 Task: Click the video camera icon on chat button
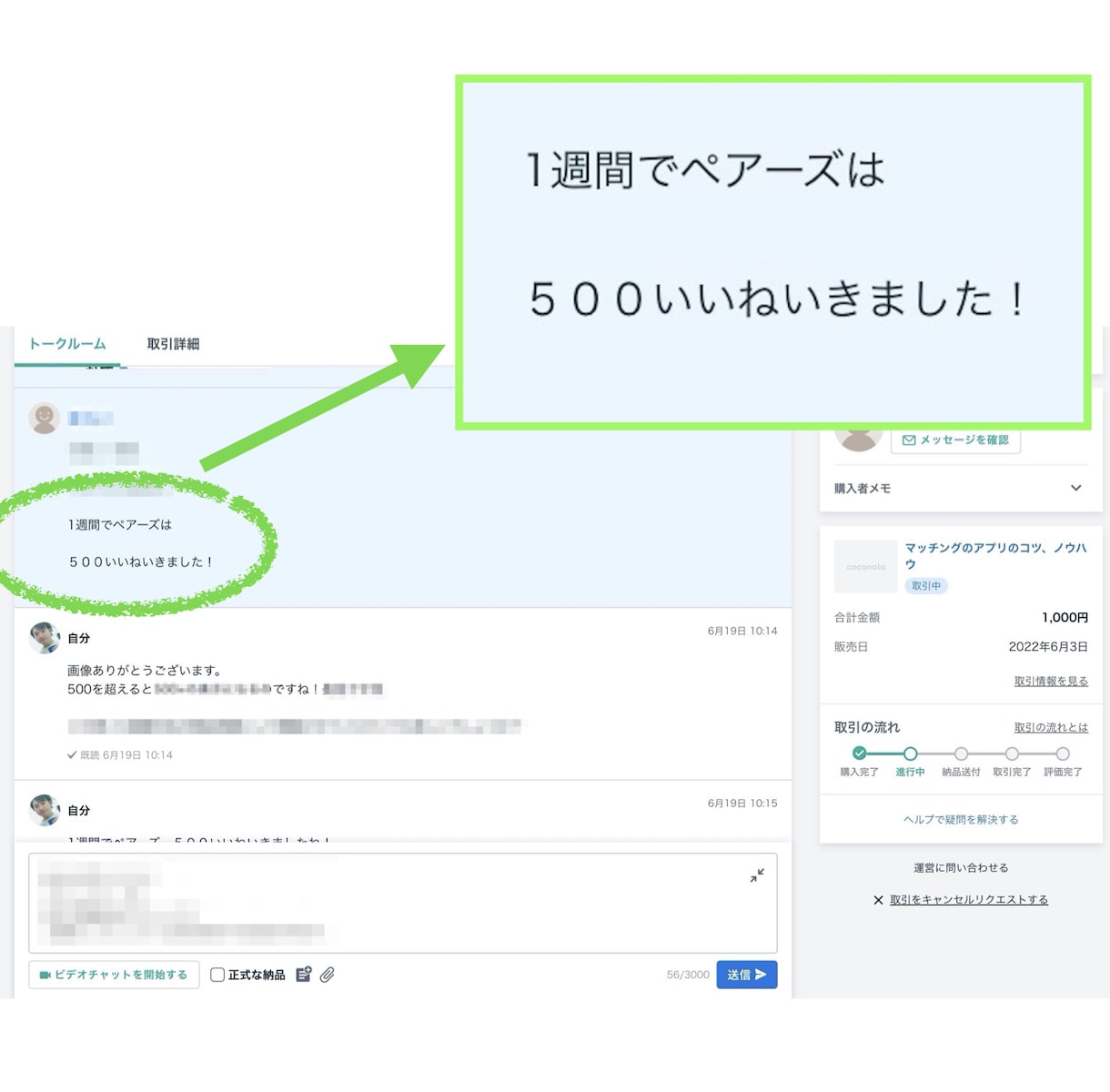point(45,975)
